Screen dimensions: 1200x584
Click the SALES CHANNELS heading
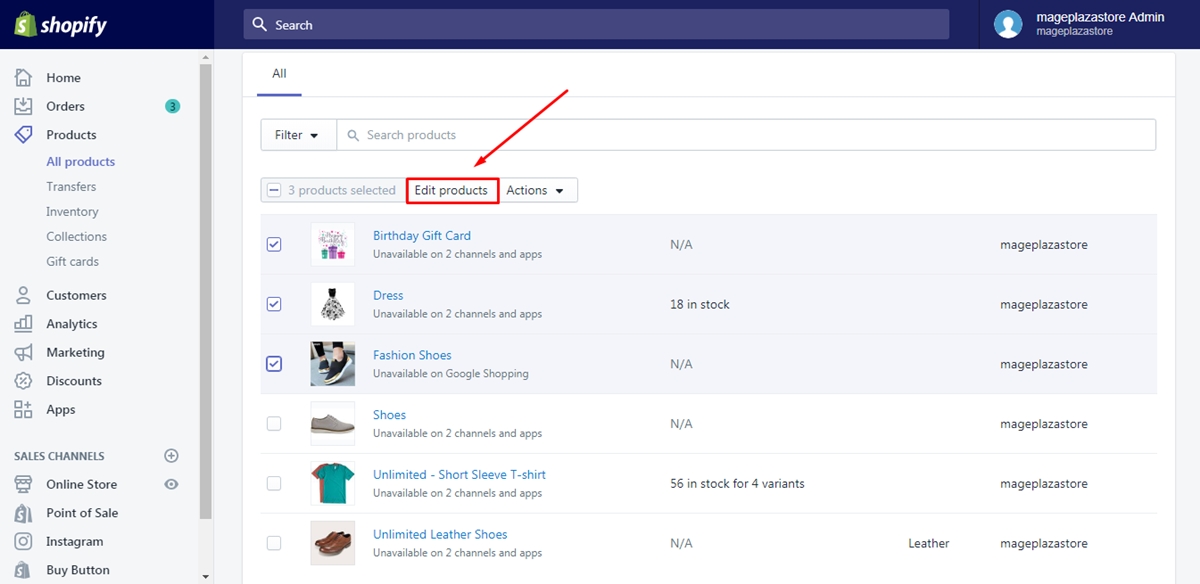pyautogui.click(x=59, y=456)
